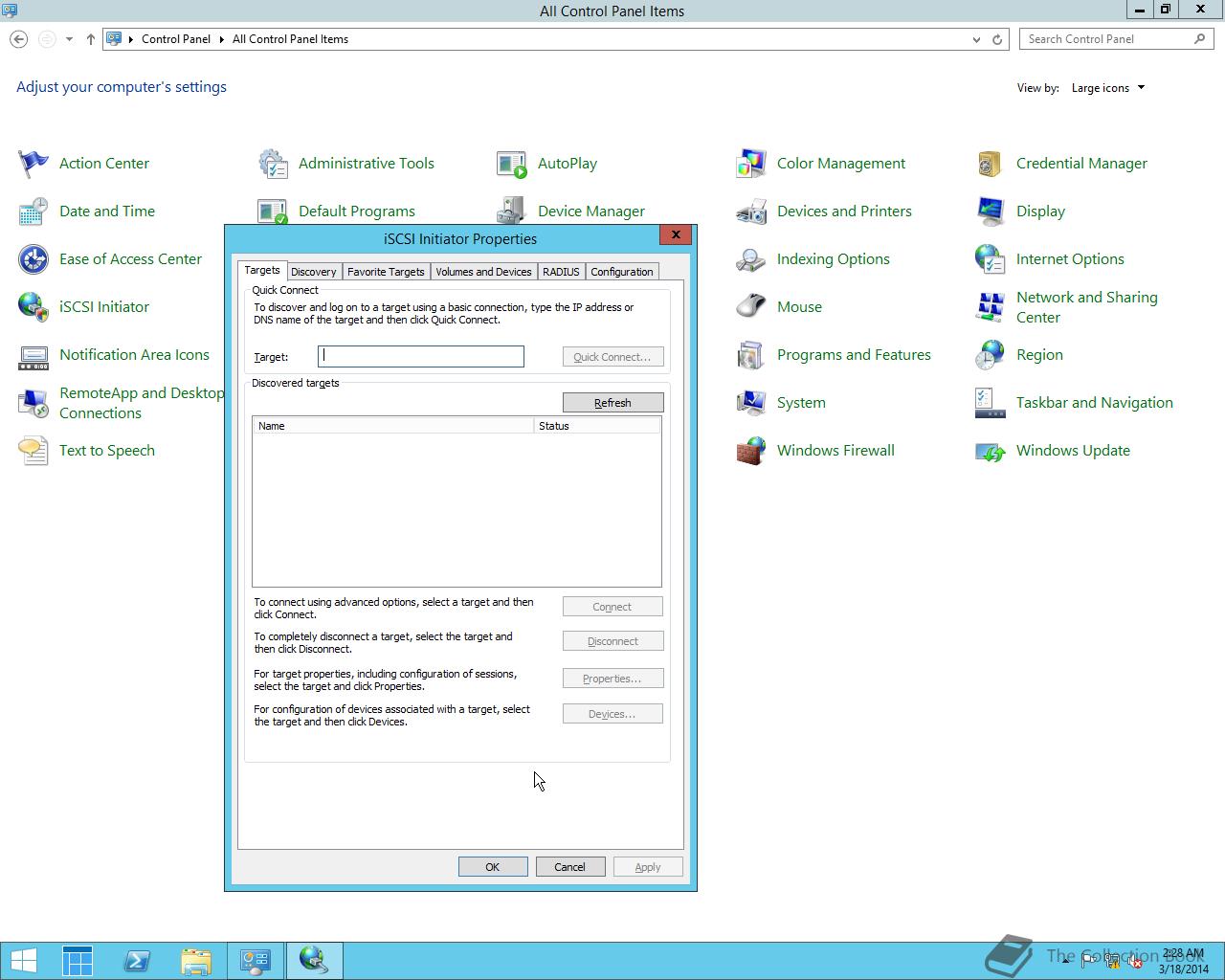
Task: Go back with the navigation arrow
Action: (18, 39)
